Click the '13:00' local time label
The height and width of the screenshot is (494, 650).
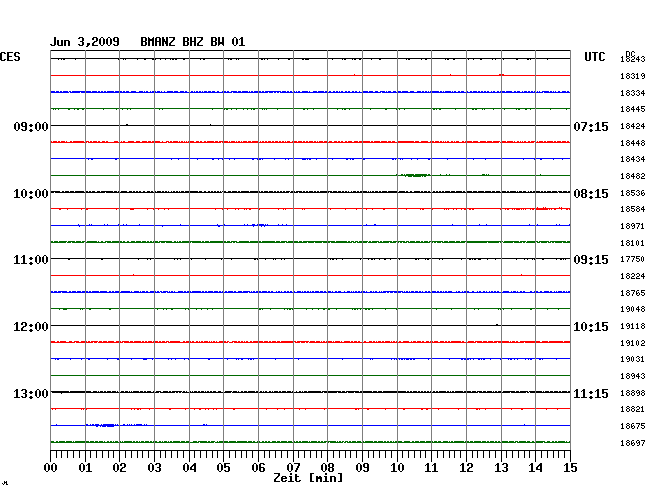[31, 393]
